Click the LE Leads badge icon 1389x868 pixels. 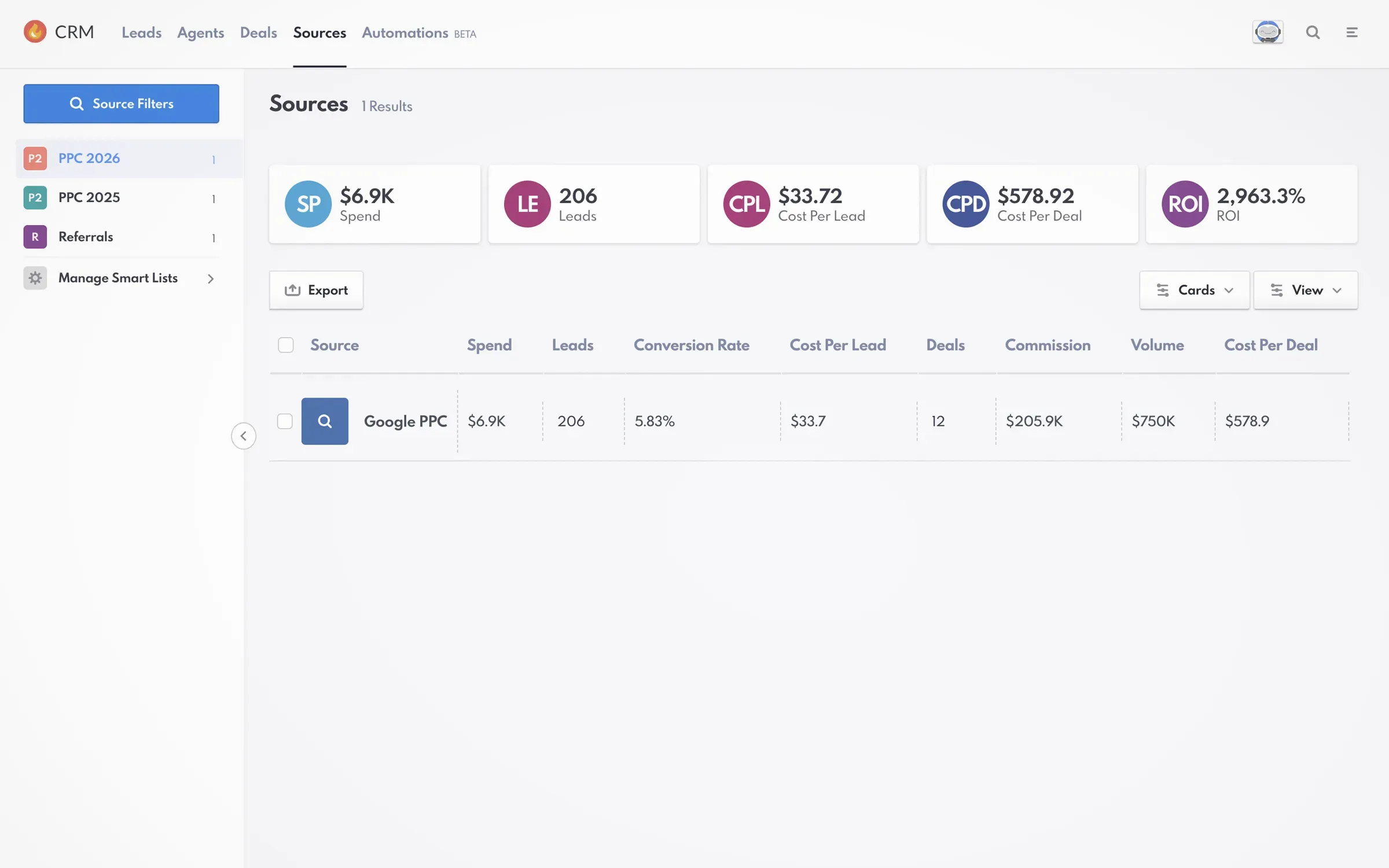coord(527,204)
